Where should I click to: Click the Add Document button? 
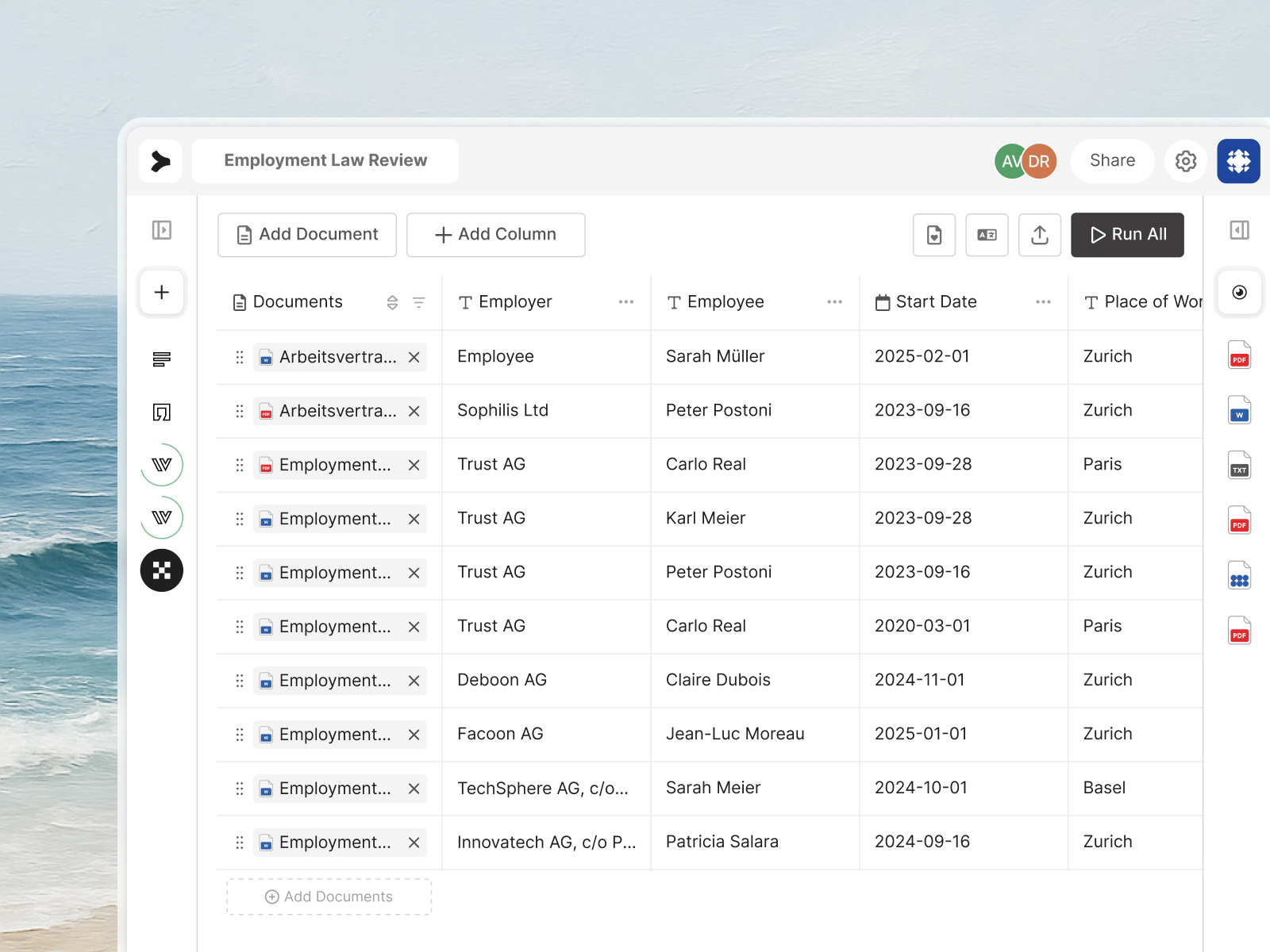pyautogui.click(x=307, y=235)
